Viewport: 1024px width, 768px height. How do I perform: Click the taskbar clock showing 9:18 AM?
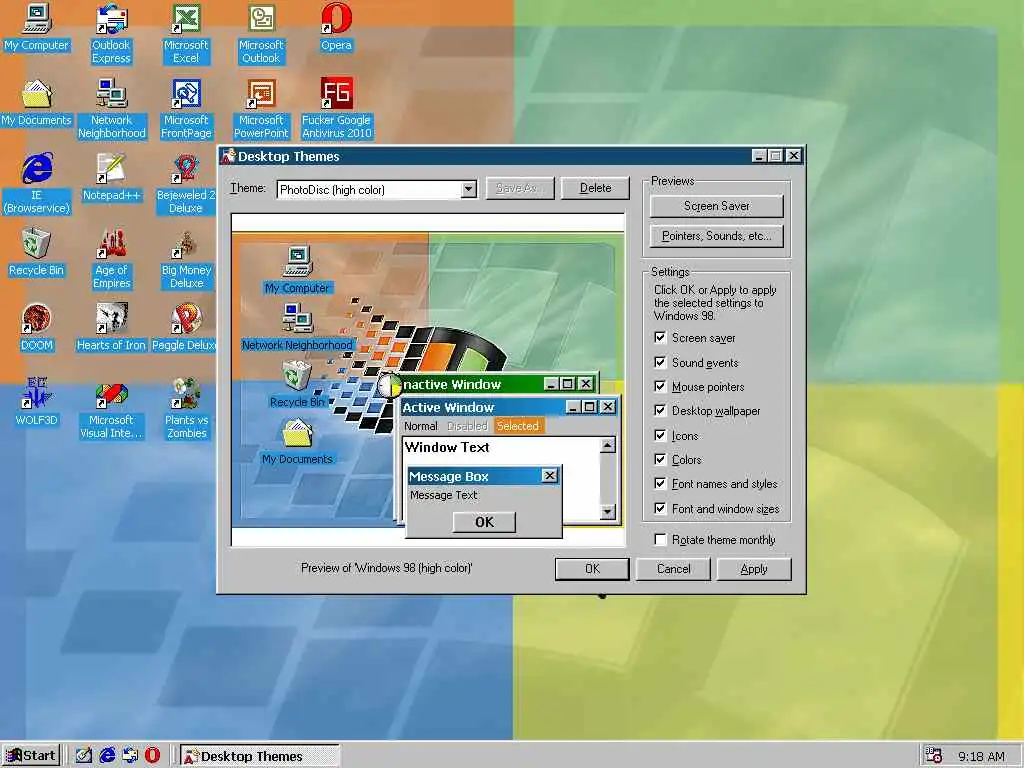(x=981, y=756)
